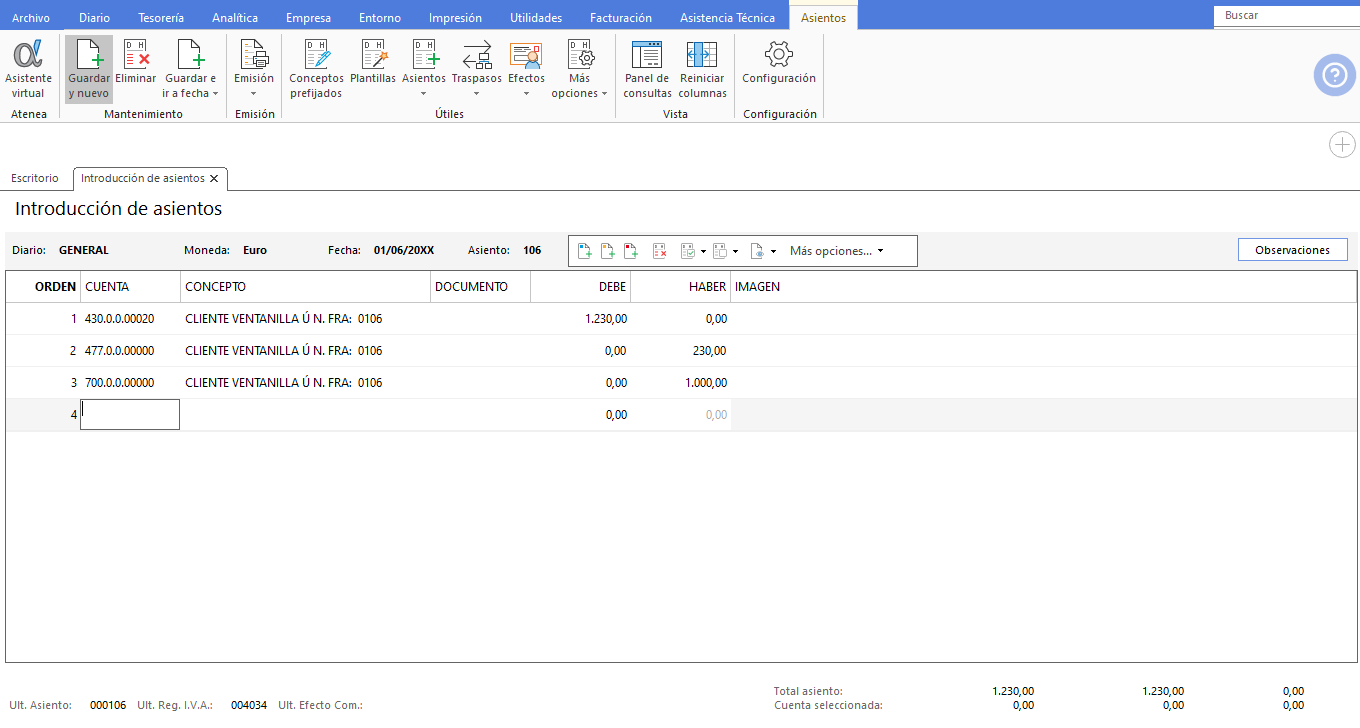Expand the preview eye icon dropdown arrow
Viewport: 1360px width, 728px height.
(x=774, y=252)
